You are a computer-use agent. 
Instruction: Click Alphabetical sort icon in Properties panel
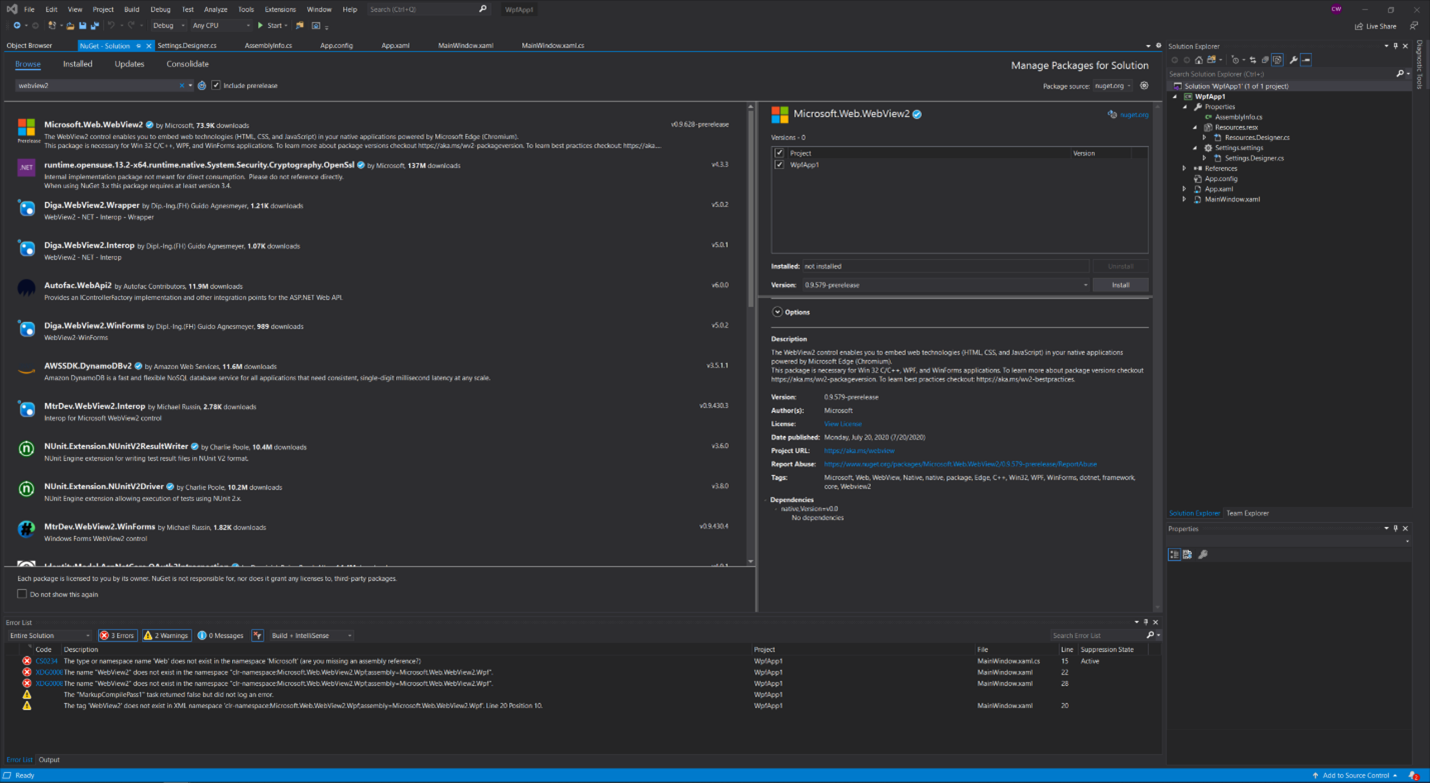pos(1188,554)
